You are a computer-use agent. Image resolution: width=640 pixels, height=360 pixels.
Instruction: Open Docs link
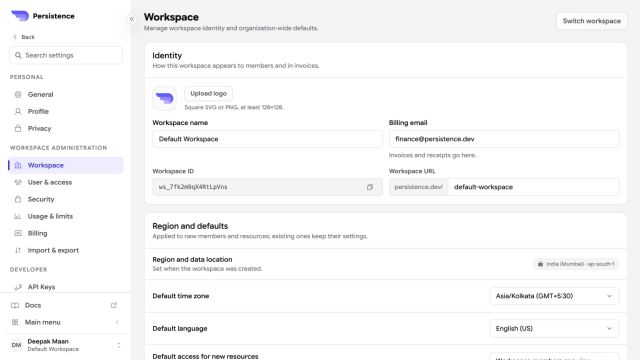66,305
